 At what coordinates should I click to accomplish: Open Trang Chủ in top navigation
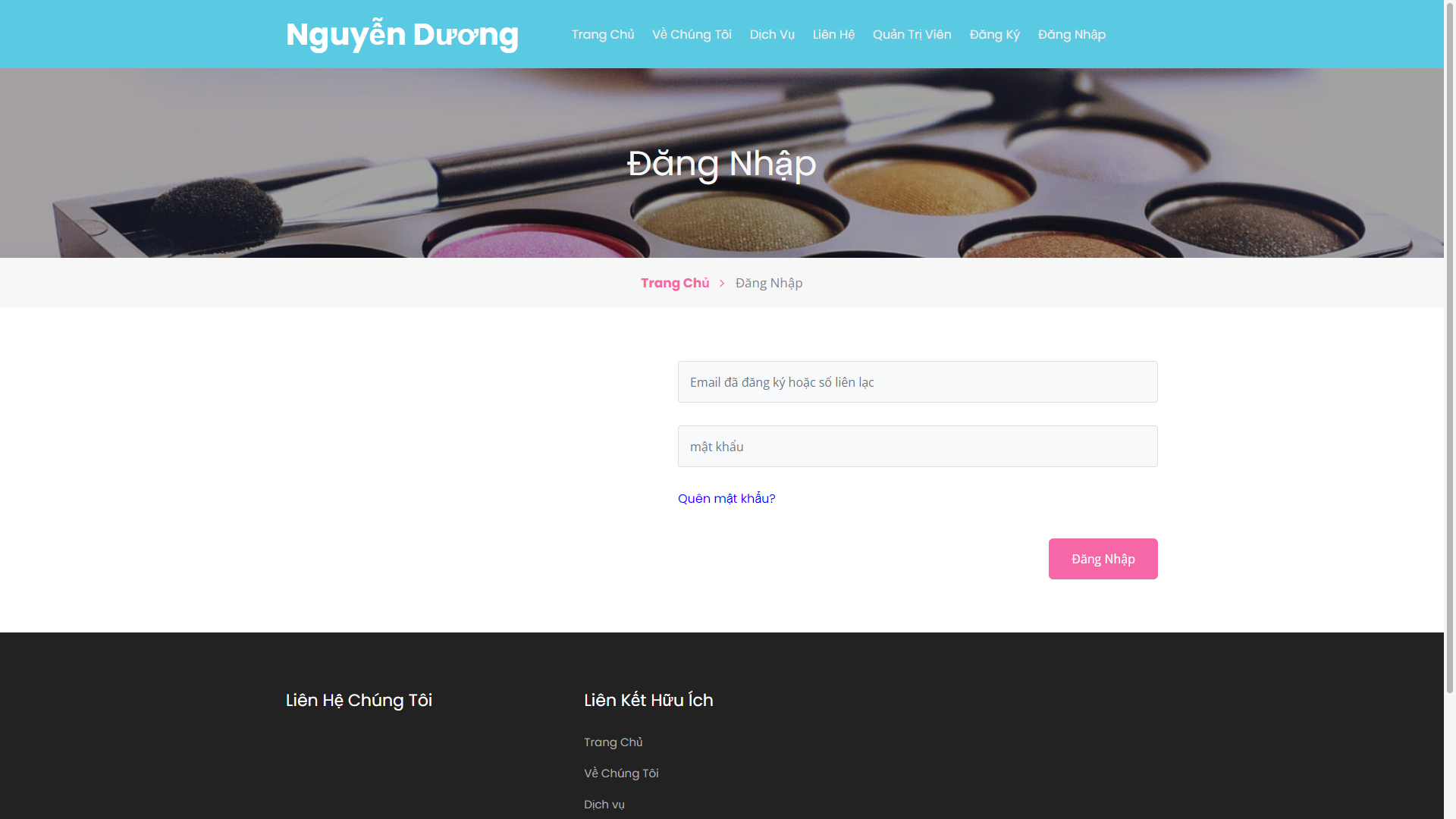coord(602,35)
